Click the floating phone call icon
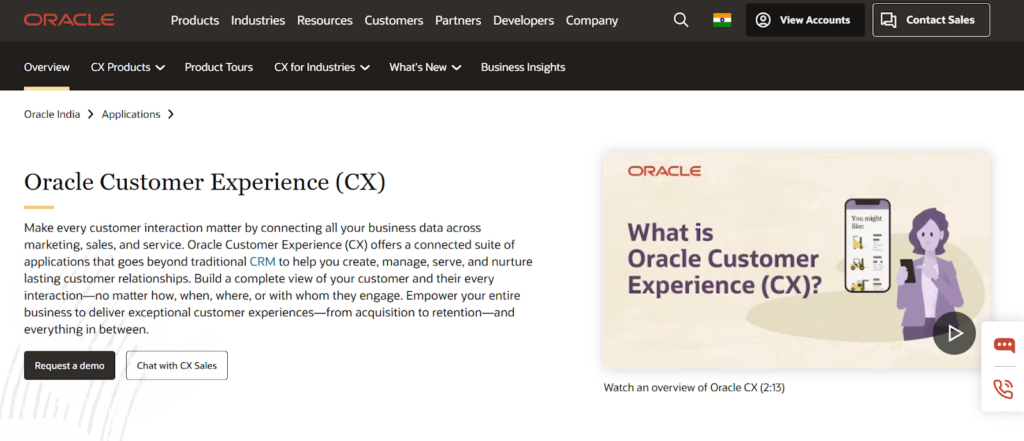 1003,389
